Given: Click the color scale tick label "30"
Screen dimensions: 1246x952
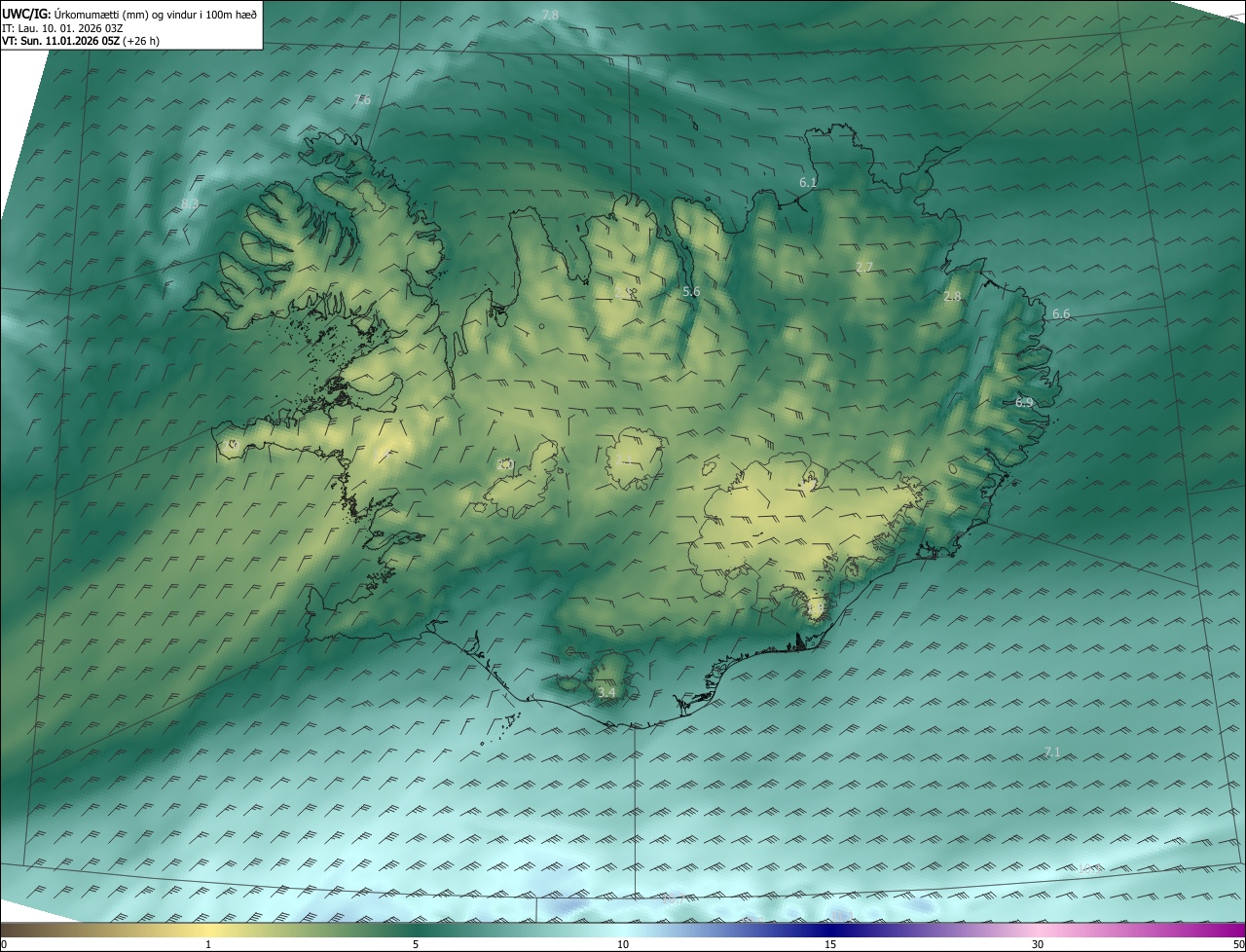Looking at the screenshot, I should point(1038,944).
